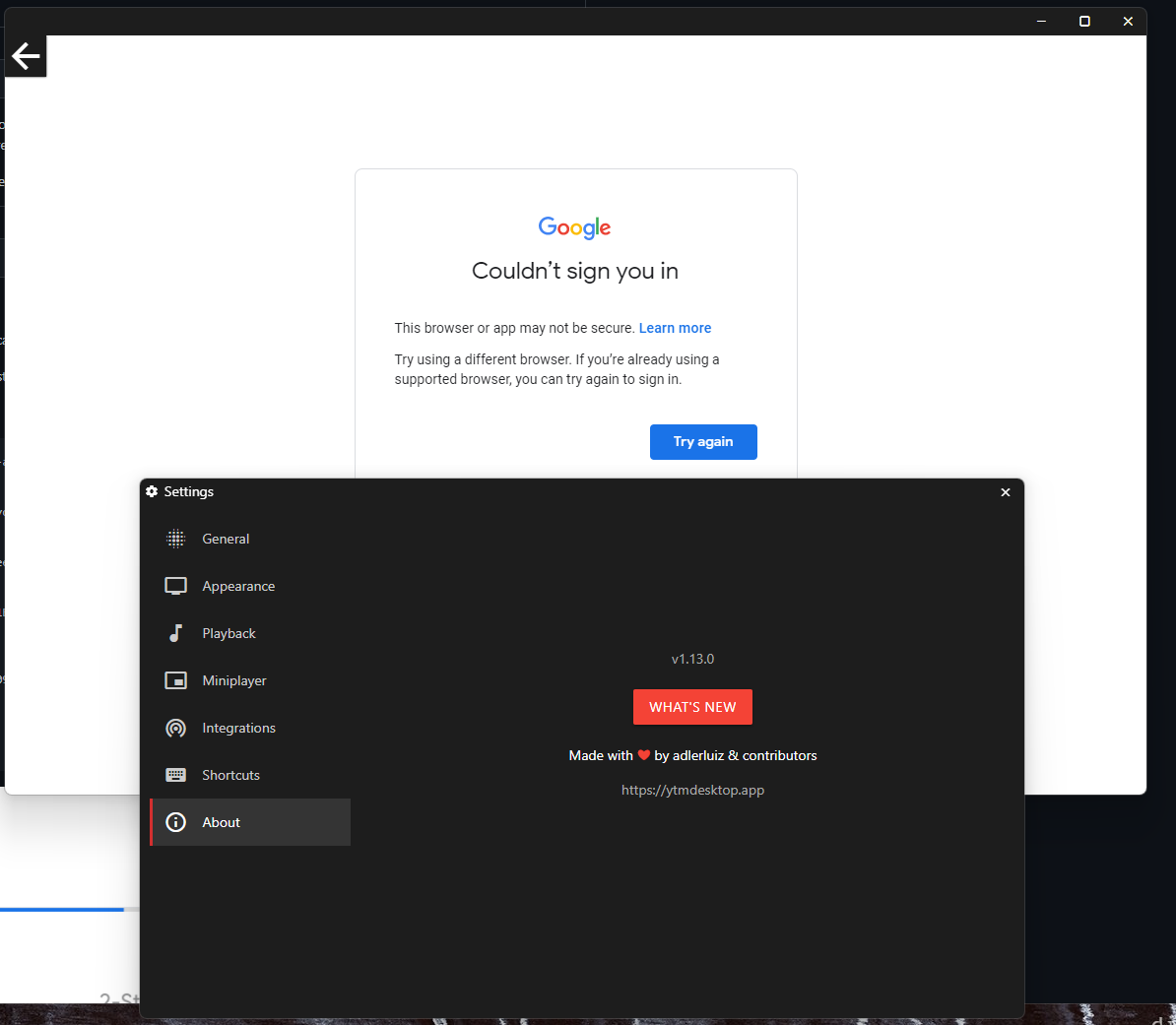Screen dimensions: 1176x1025
Task: Maximize the main app window
Action: coord(1083,21)
